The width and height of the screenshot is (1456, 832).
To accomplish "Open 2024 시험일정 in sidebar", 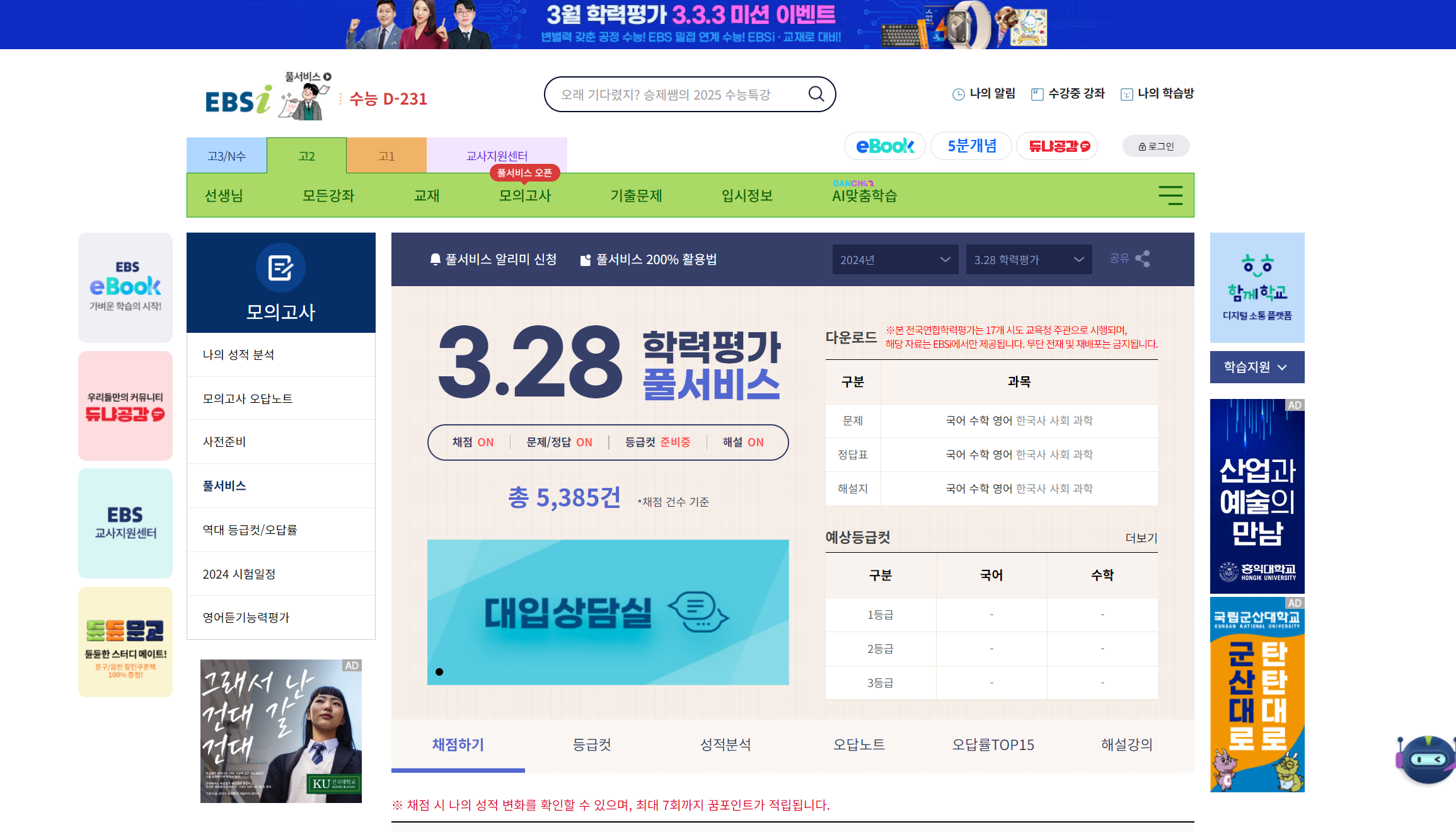I will 281,574.
